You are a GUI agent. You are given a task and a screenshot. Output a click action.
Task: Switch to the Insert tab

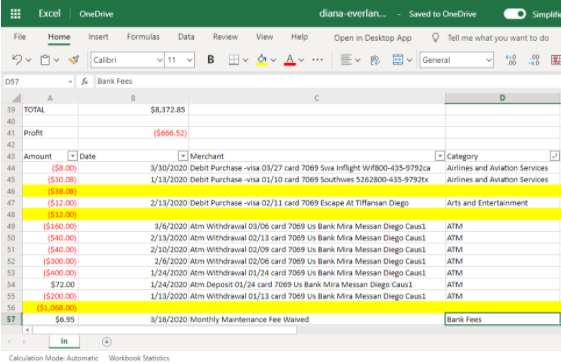click(x=98, y=37)
